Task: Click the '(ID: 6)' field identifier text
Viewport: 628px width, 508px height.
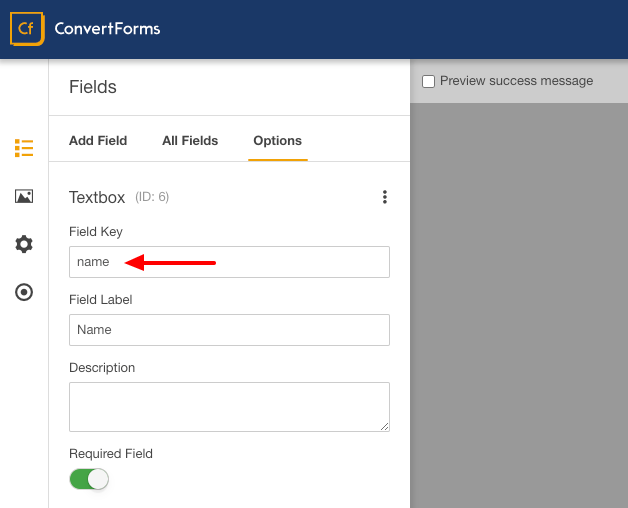Action: pos(152,197)
